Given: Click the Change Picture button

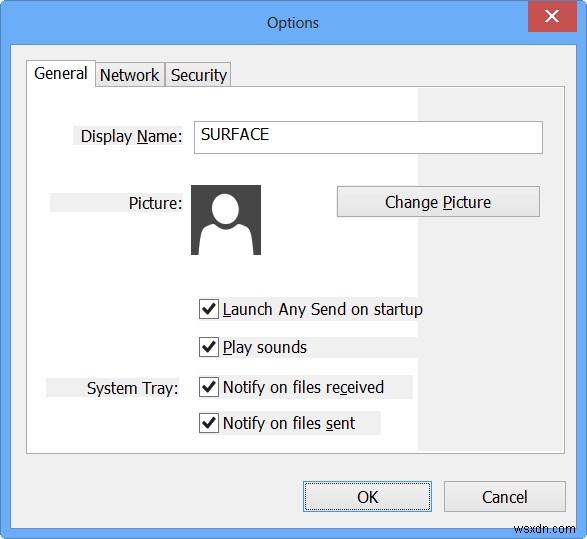Looking at the screenshot, I should 438,201.
